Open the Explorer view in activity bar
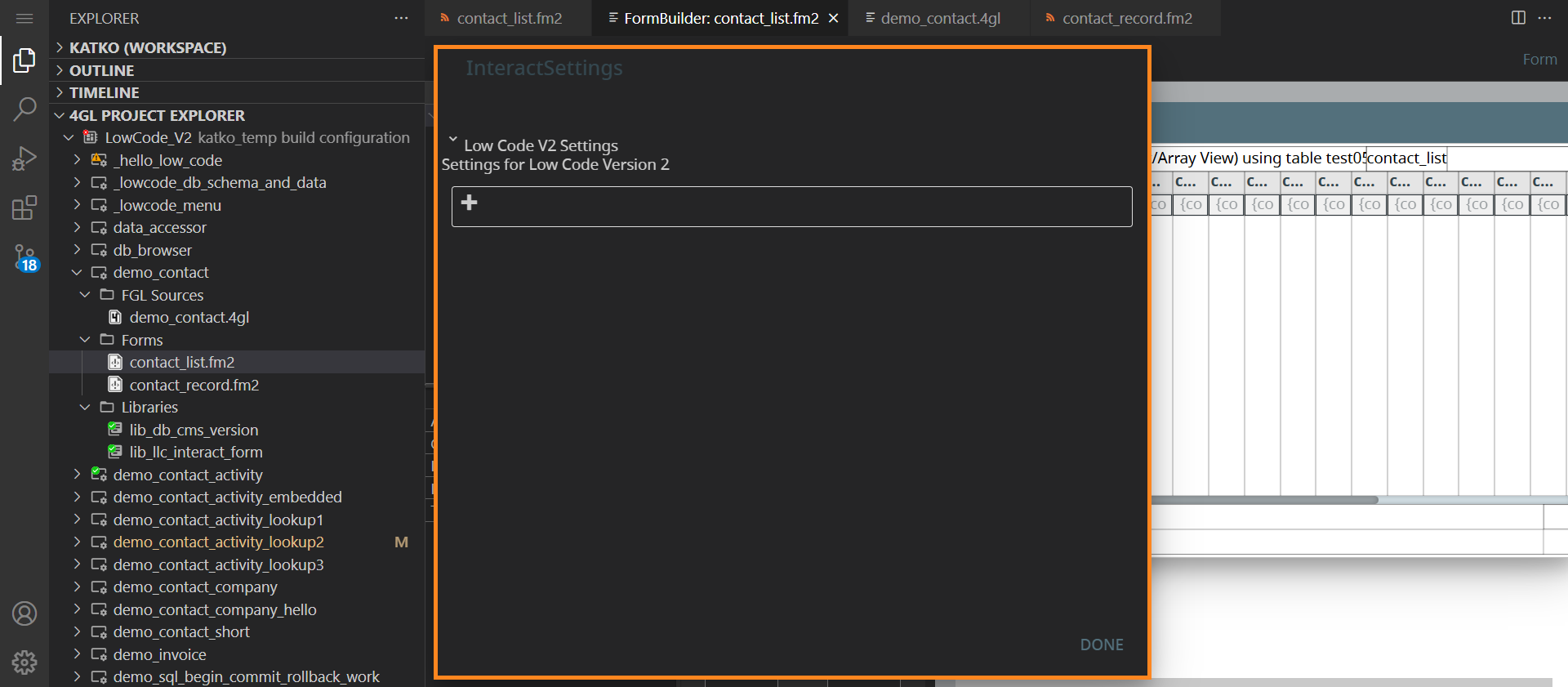1568x687 pixels. point(24,60)
